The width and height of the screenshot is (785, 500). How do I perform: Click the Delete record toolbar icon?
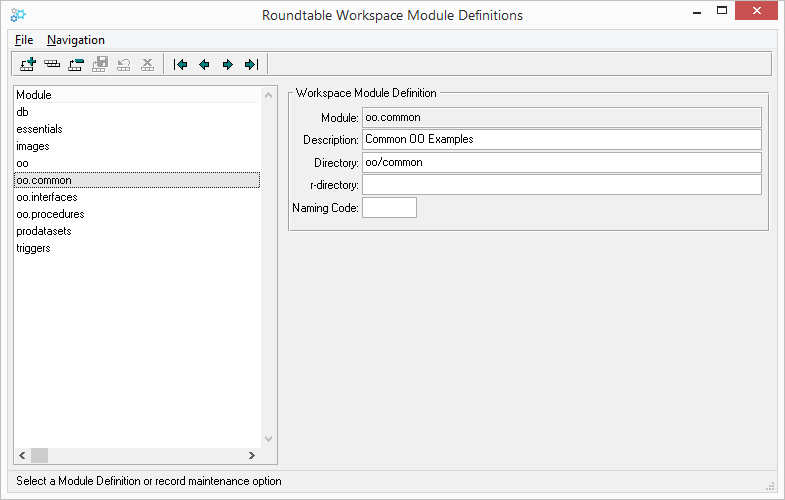click(76, 64)
